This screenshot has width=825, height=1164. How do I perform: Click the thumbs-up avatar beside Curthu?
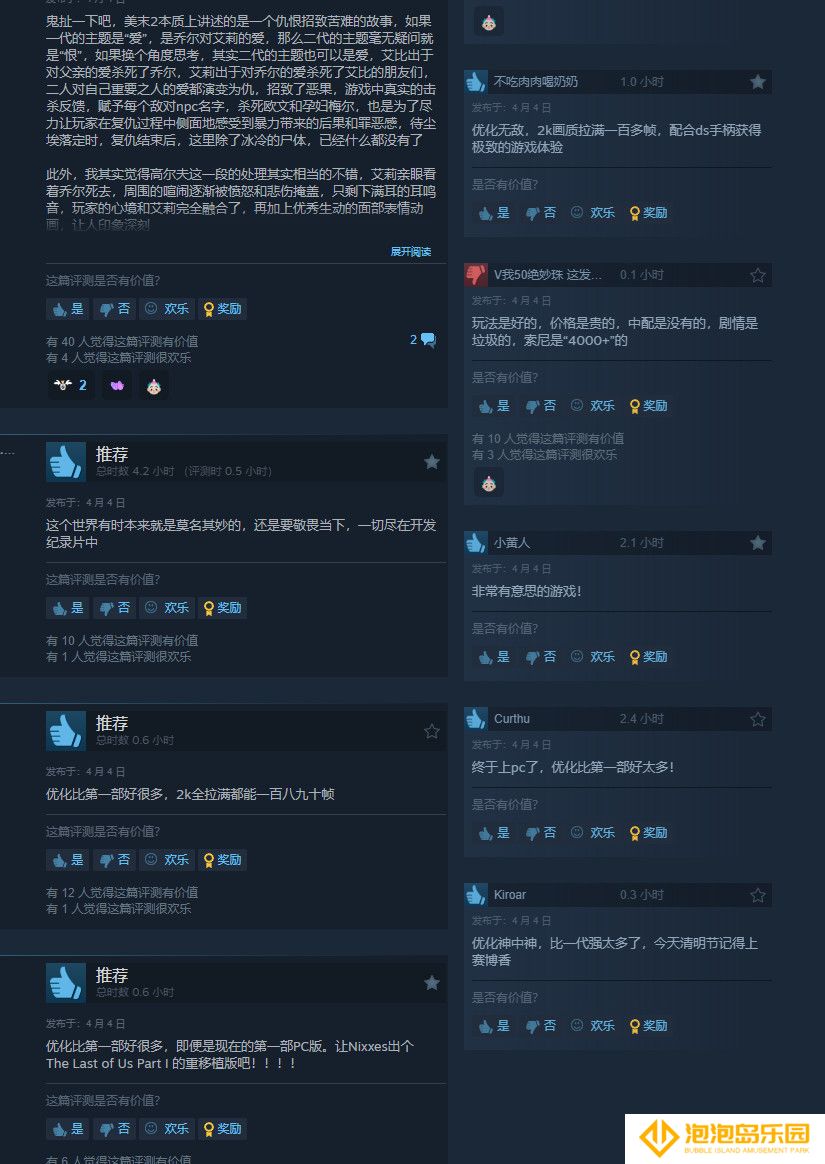tap(476, 719)
